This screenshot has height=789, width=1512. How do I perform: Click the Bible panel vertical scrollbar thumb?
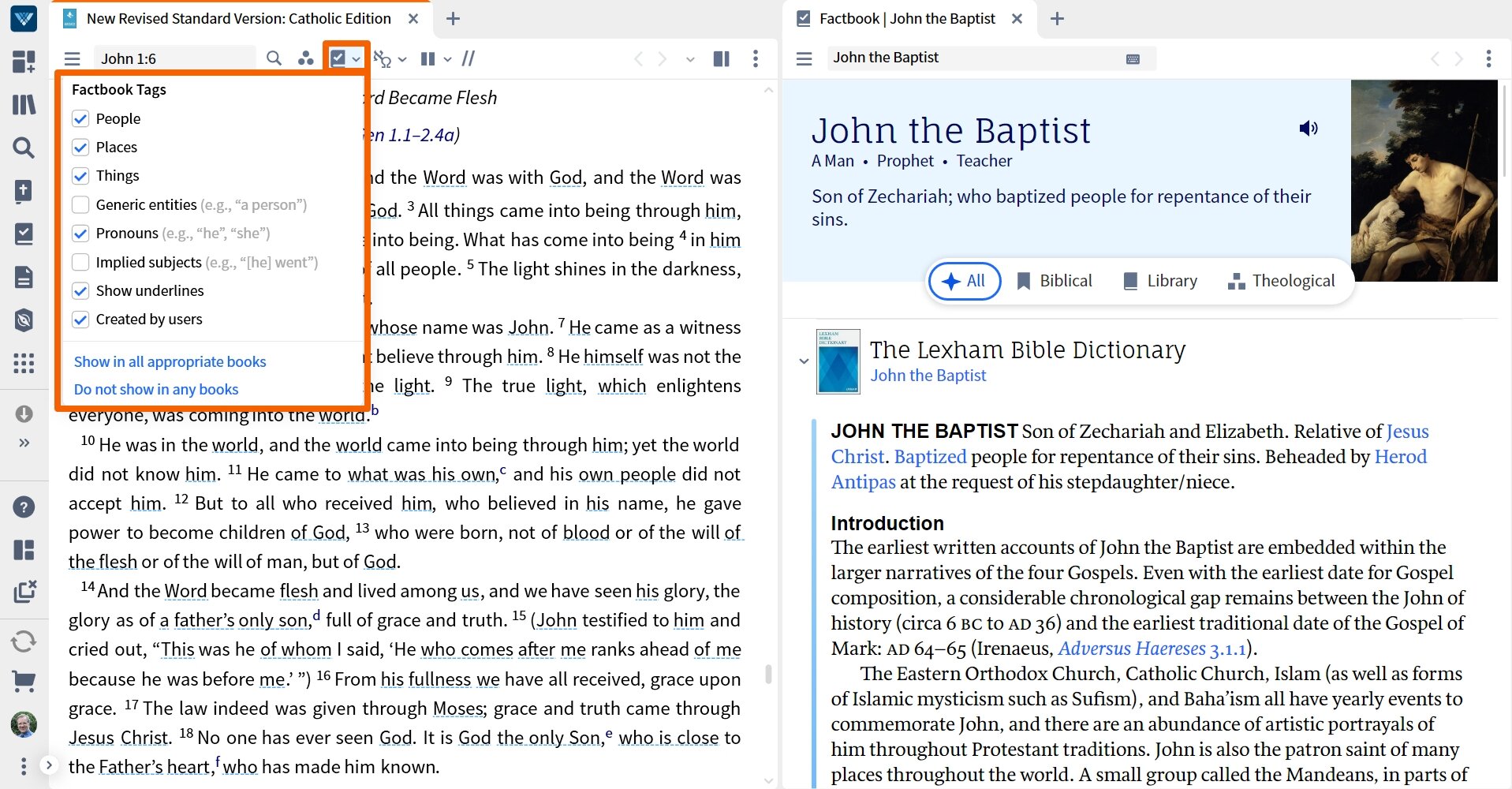pyautogui.click(x=768, y=674)
